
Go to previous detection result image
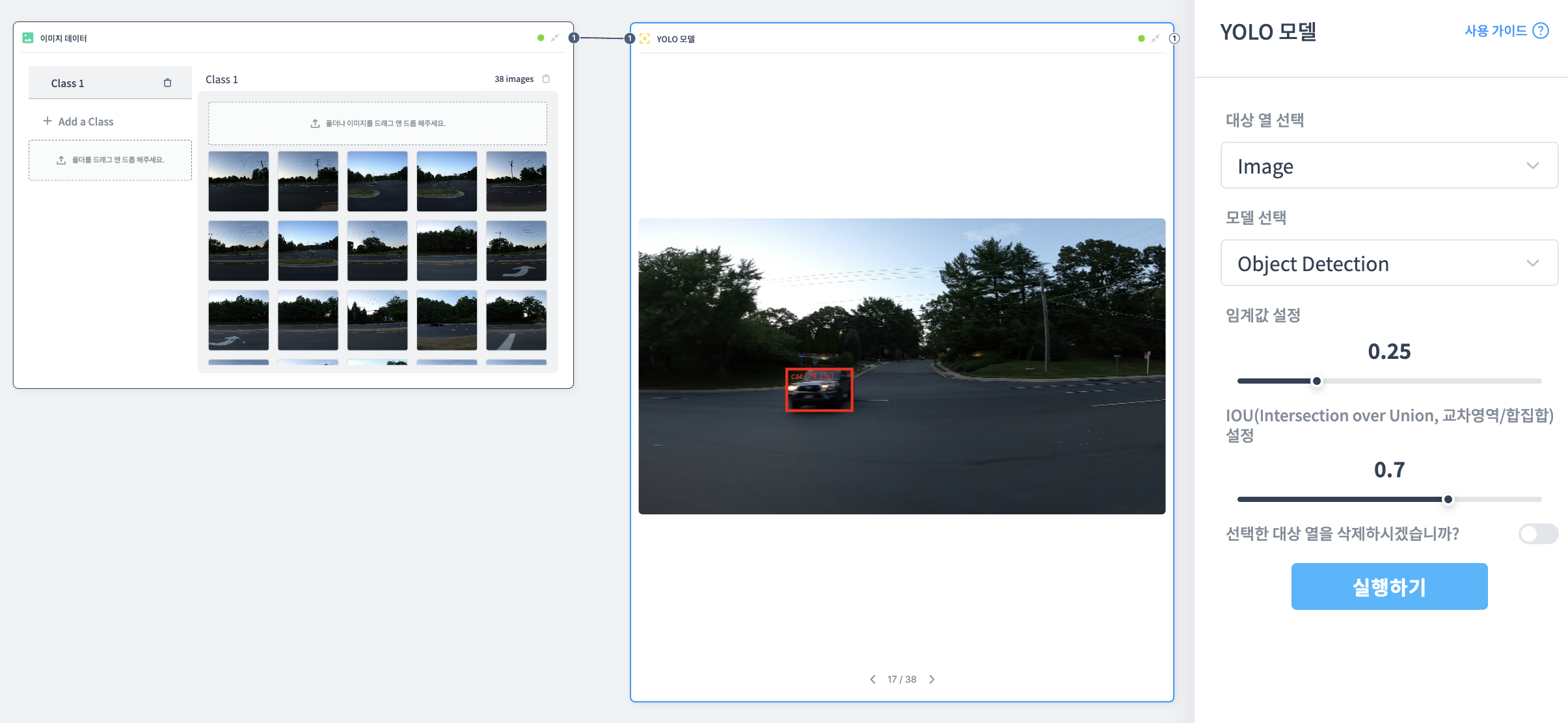pos(872,679)
